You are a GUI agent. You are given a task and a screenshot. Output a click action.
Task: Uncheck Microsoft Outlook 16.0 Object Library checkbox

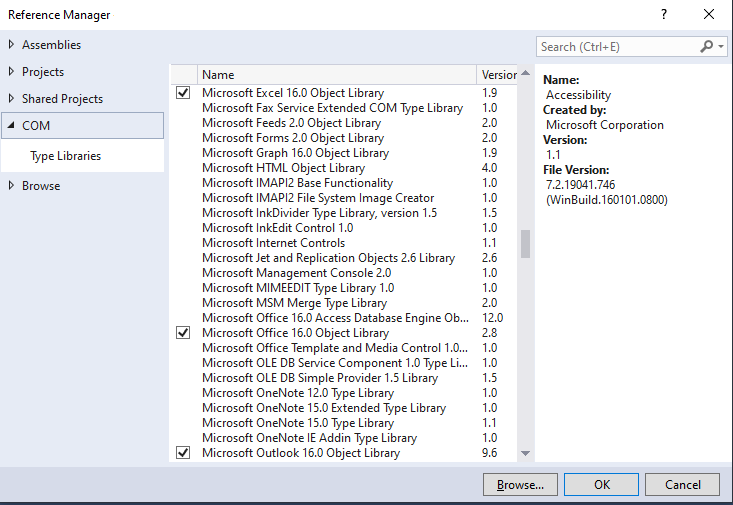tap(183, 453)
